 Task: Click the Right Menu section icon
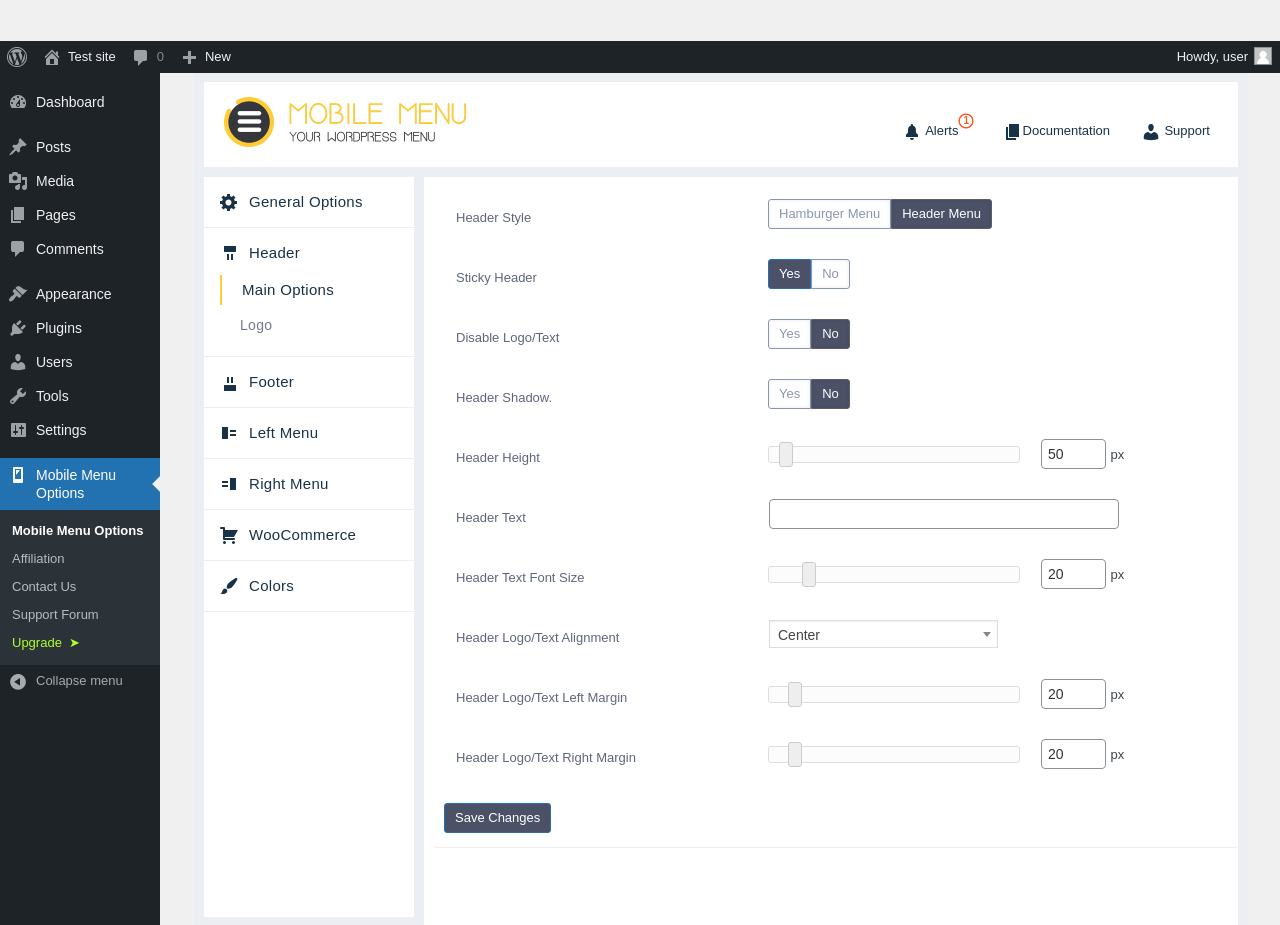tap(229, 484)
